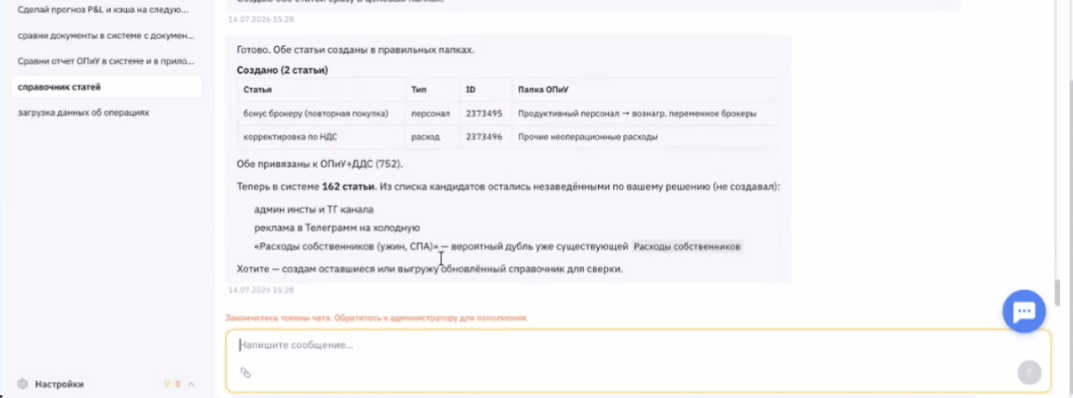Viewport: 1073px width, 398px height.
Task: Open chat 'загрузка данных об операциях'
Action: tap(83, 112)
